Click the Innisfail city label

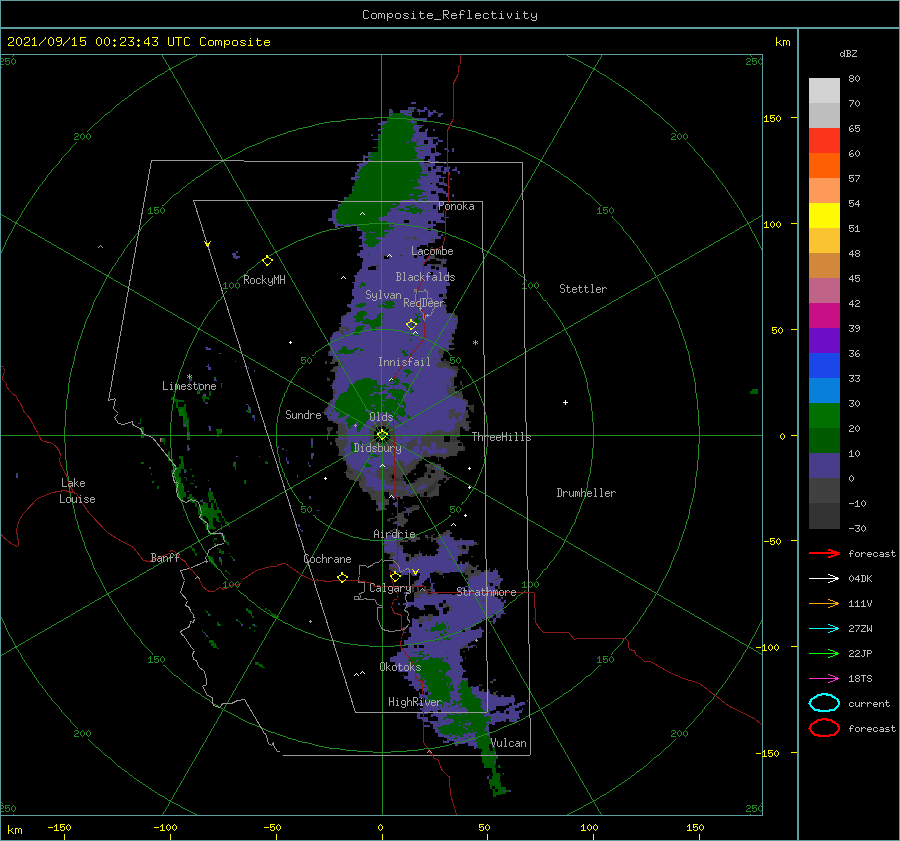[x=404, y=362]
